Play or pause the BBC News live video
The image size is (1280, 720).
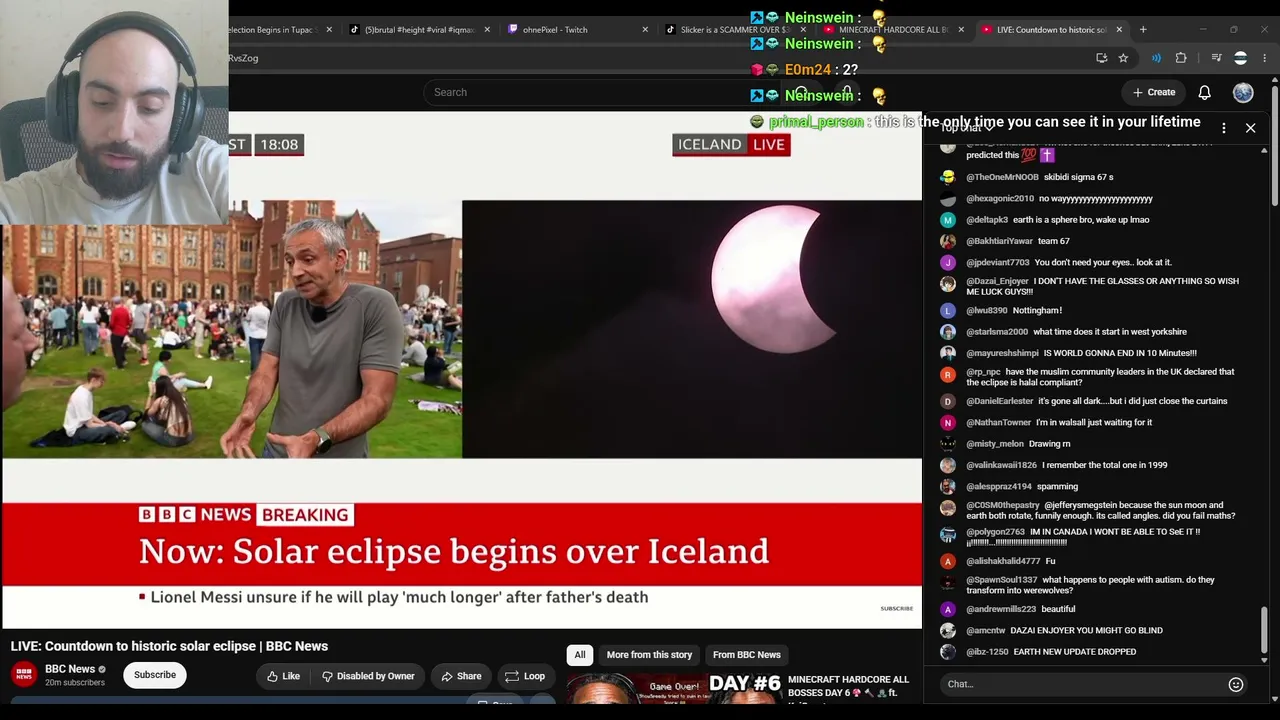(x=462, y=370)
